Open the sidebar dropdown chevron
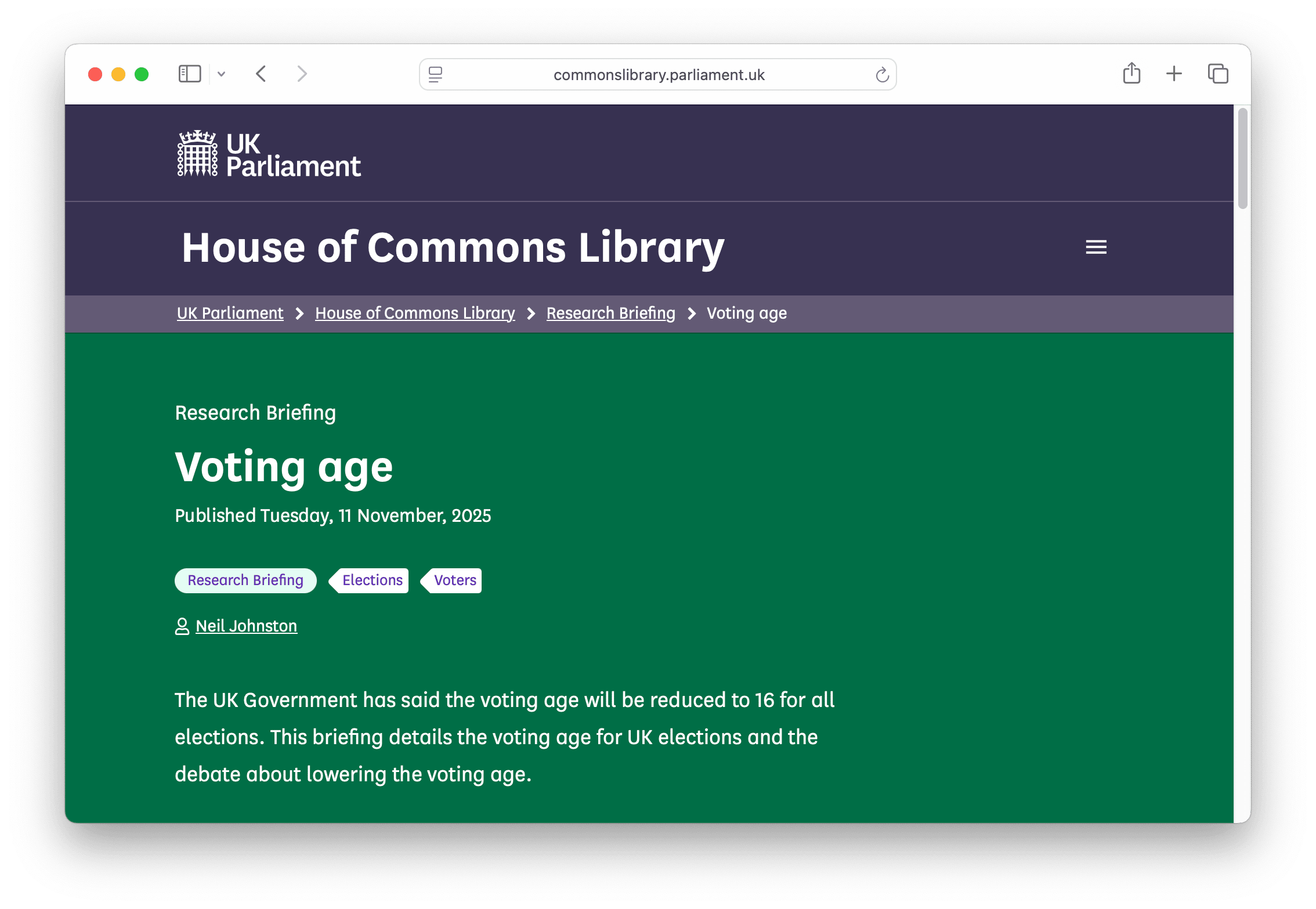 [221, 74]
